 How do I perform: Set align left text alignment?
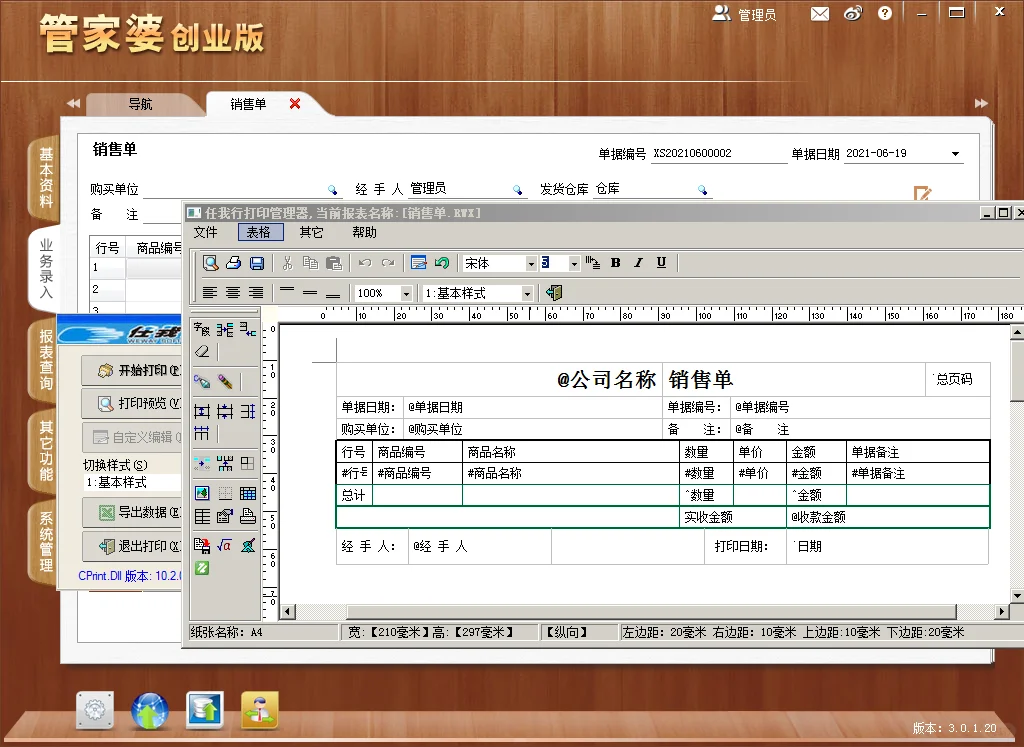click(210, 293)
